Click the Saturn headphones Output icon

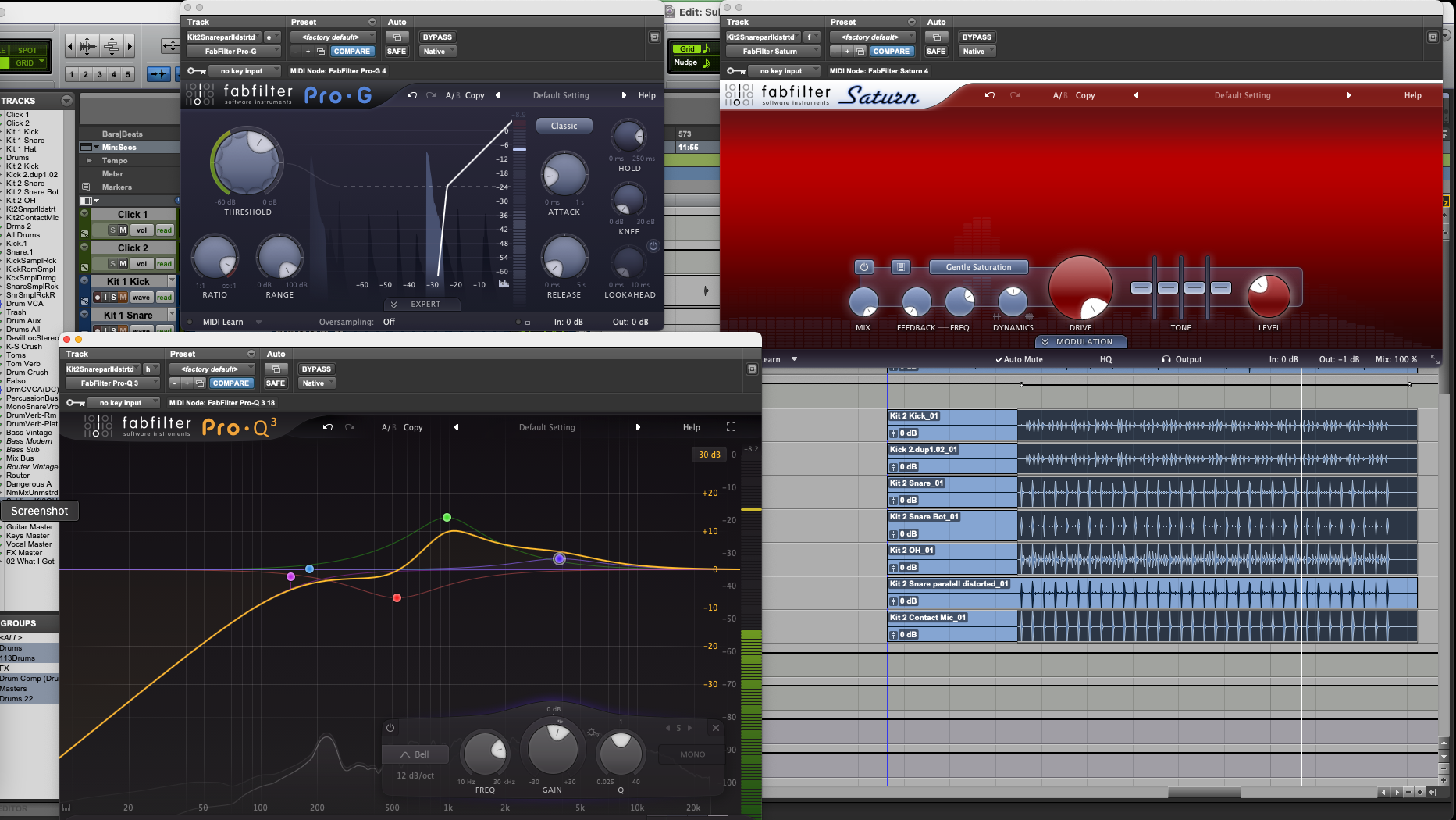pos(1166,359)
